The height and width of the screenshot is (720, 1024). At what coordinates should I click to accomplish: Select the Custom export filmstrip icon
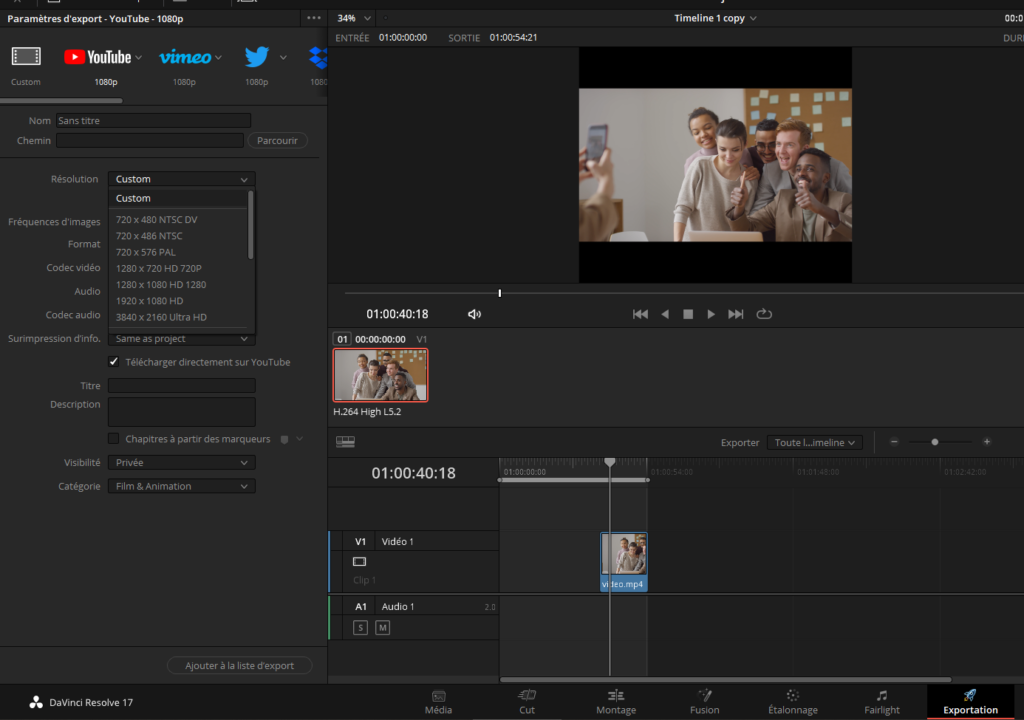pyautogui.click(x=26, y=57)
